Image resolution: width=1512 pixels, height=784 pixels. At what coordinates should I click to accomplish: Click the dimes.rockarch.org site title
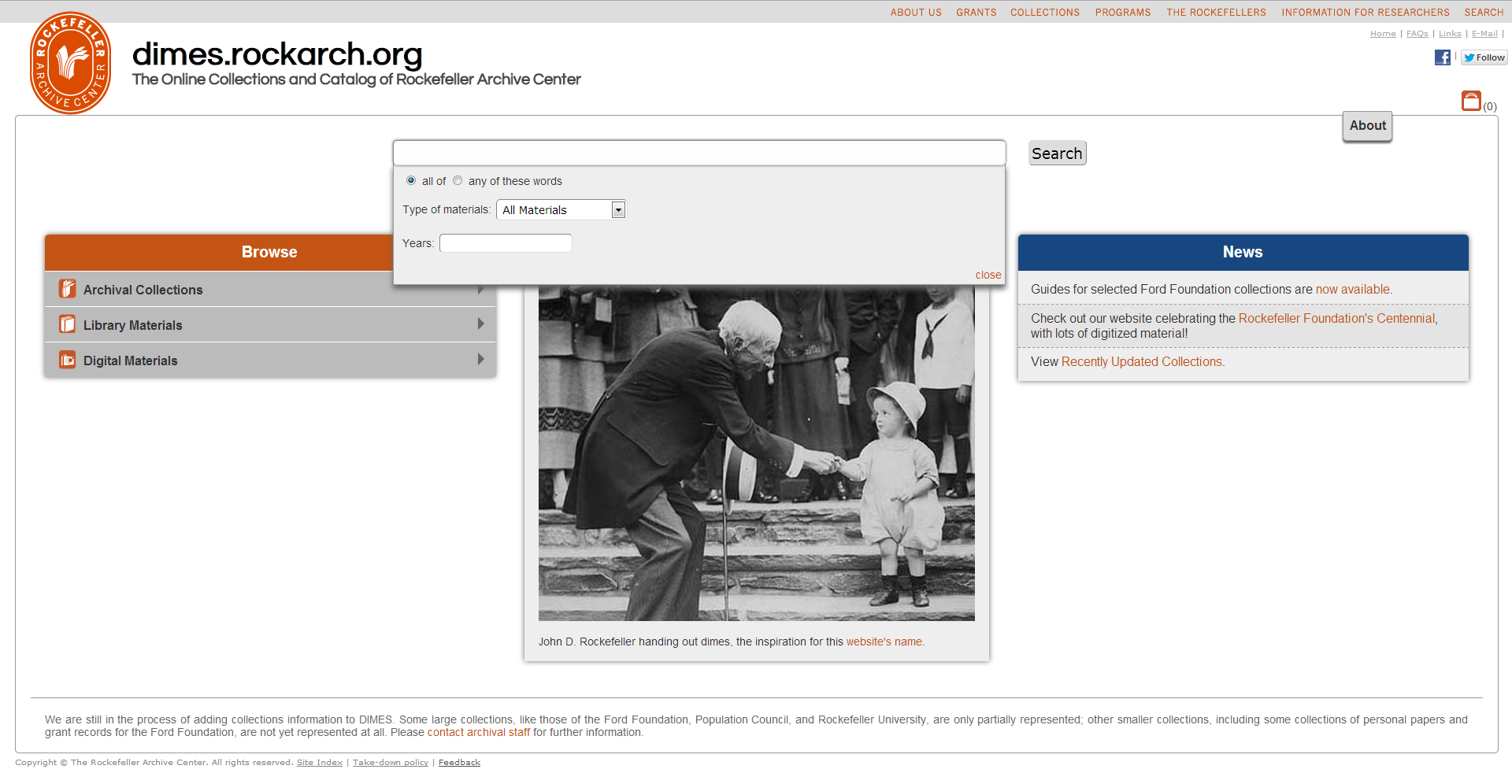[277, 54]
